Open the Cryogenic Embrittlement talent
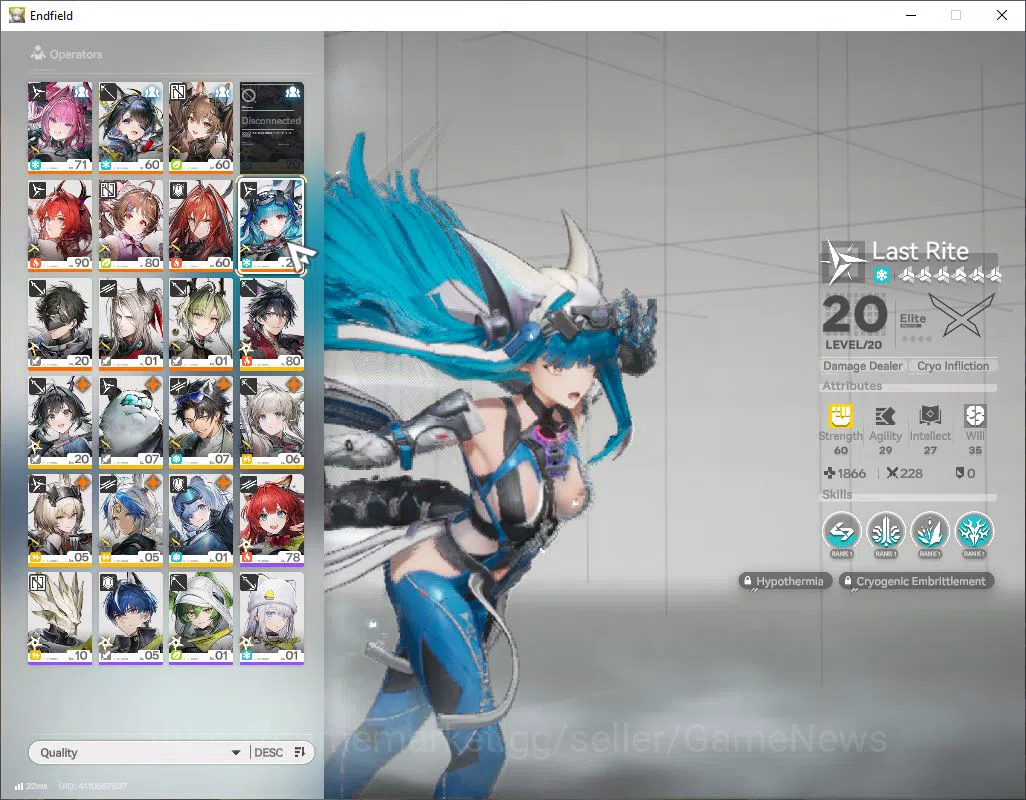 pyautogui.click(x=916, y=581)
